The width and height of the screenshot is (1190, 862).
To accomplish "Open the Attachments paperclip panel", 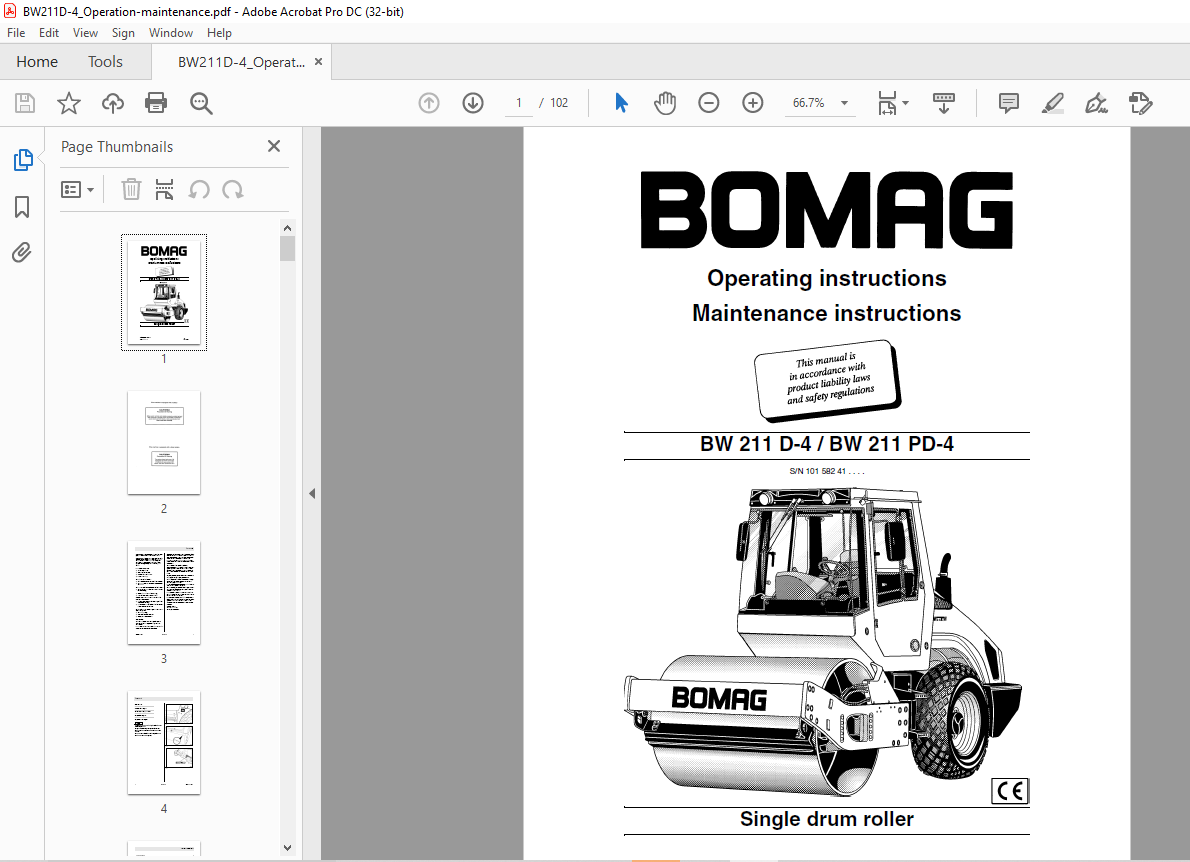I will [x=22, y=252].
